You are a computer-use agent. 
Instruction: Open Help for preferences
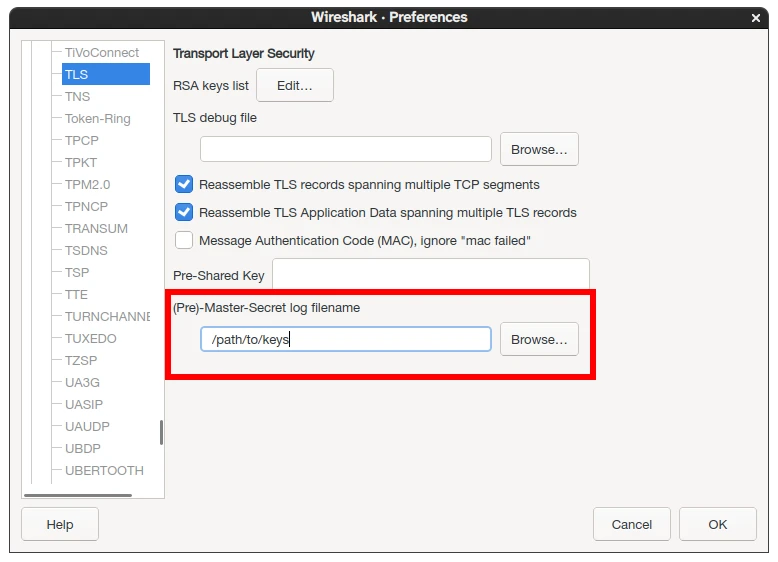click(60, 524)
